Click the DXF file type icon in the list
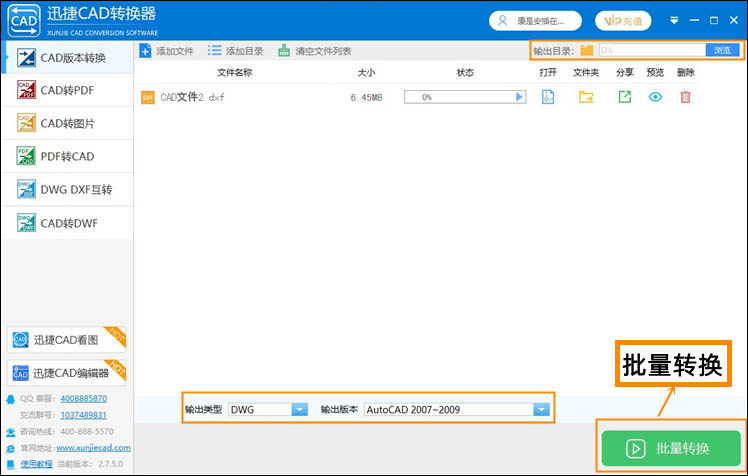Image resolution: width=748 pixels, height=476 pixels. pyautogui.click(x=148, y=97)
